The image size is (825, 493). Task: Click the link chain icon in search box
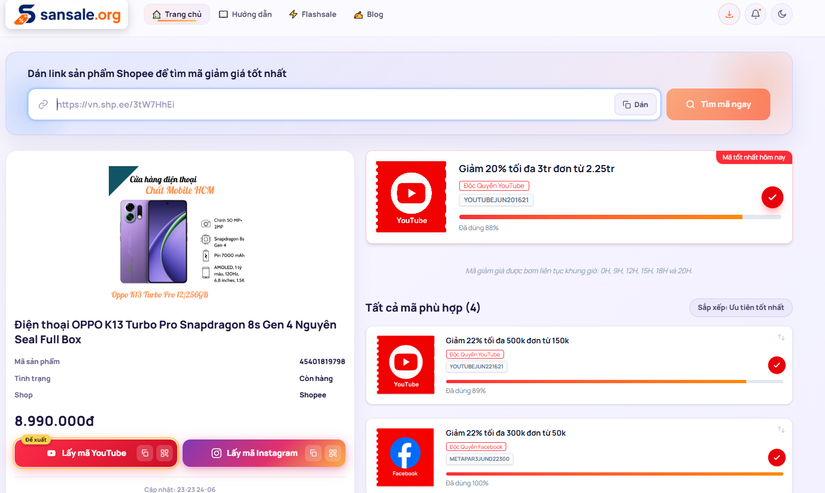[x=43, y=104]
